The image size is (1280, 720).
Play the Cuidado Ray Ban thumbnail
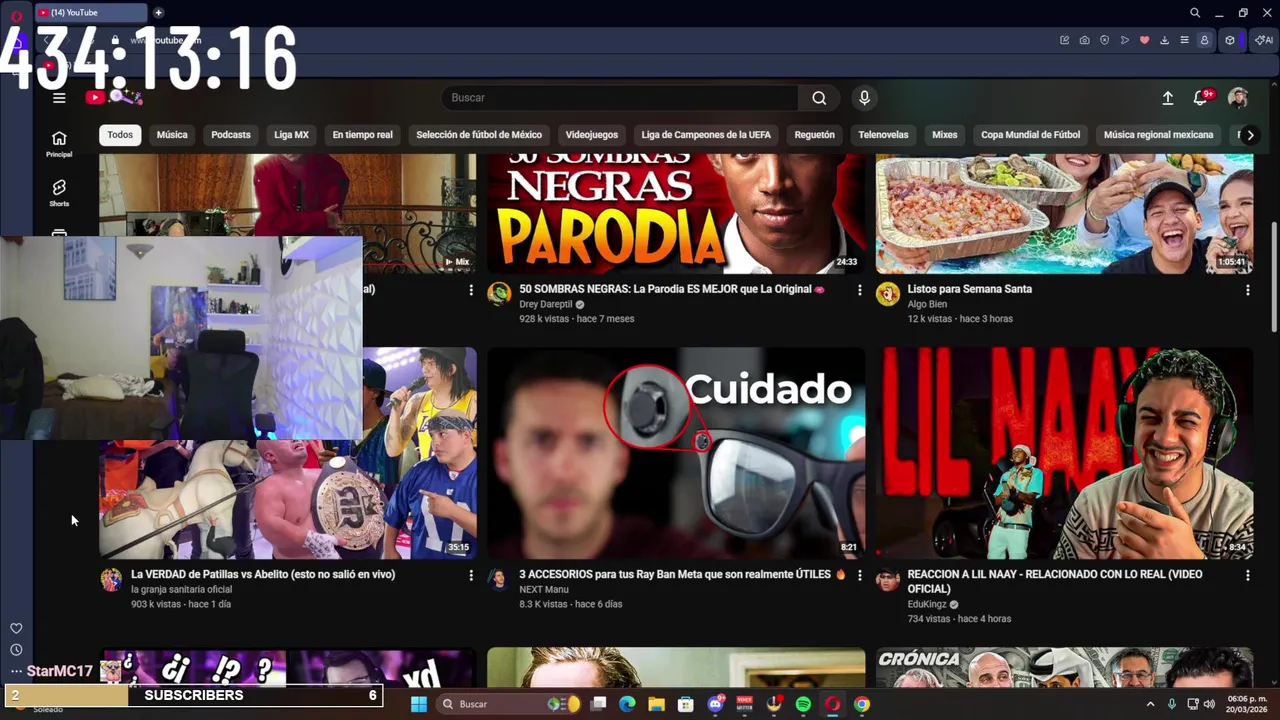[676, 453]
